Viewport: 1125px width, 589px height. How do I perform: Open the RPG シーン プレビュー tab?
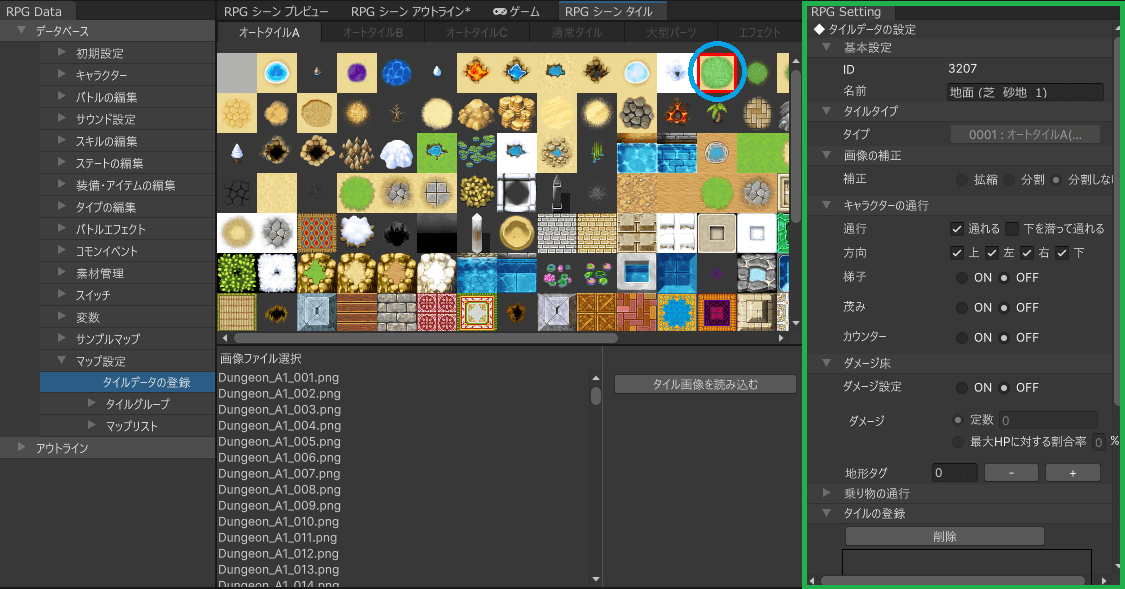coord(276,12)
